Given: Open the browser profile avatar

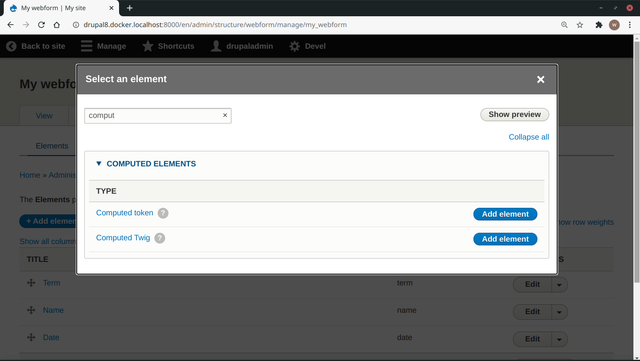Looking at the screenshot, I should 614,25.
